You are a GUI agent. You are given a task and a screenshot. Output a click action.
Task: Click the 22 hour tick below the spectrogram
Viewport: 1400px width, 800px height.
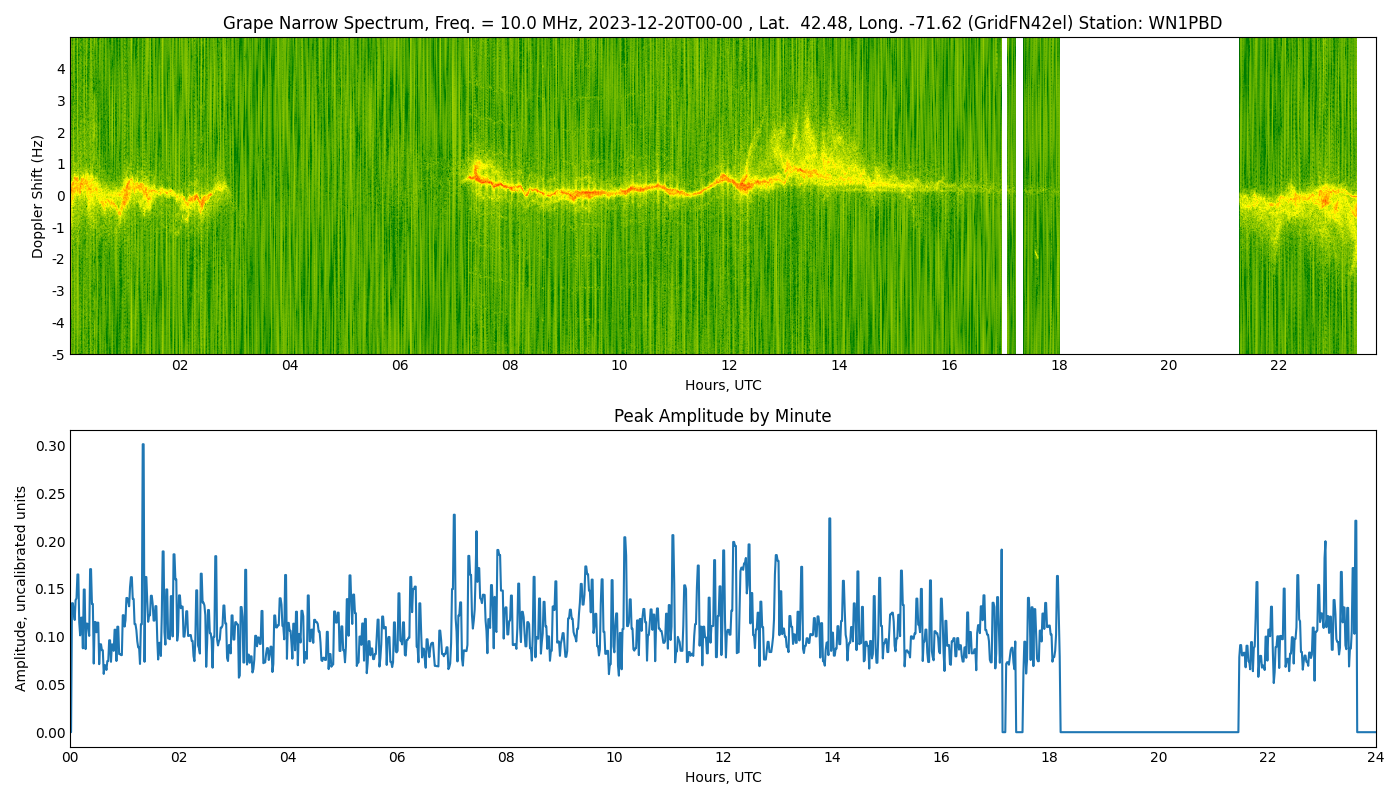1278,366
